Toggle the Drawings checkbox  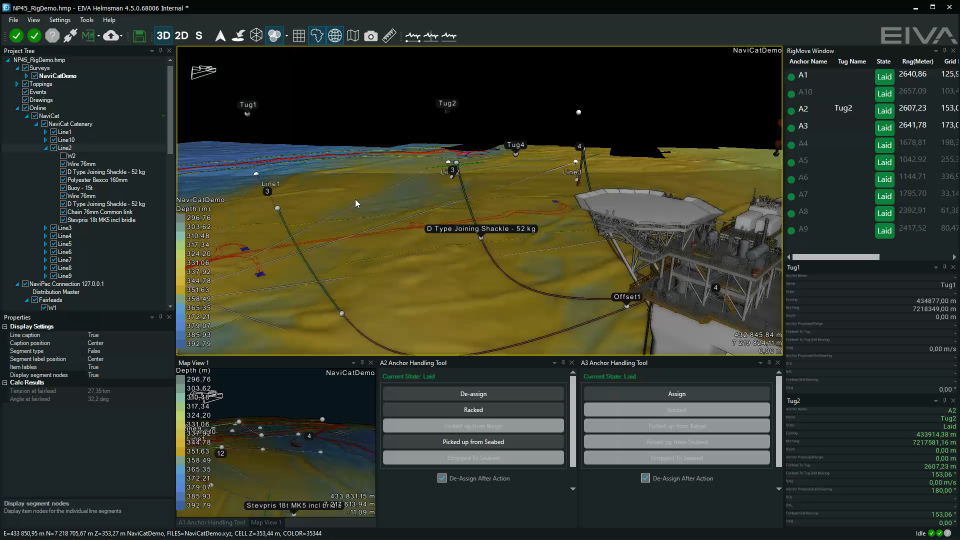tap(25, 100)
